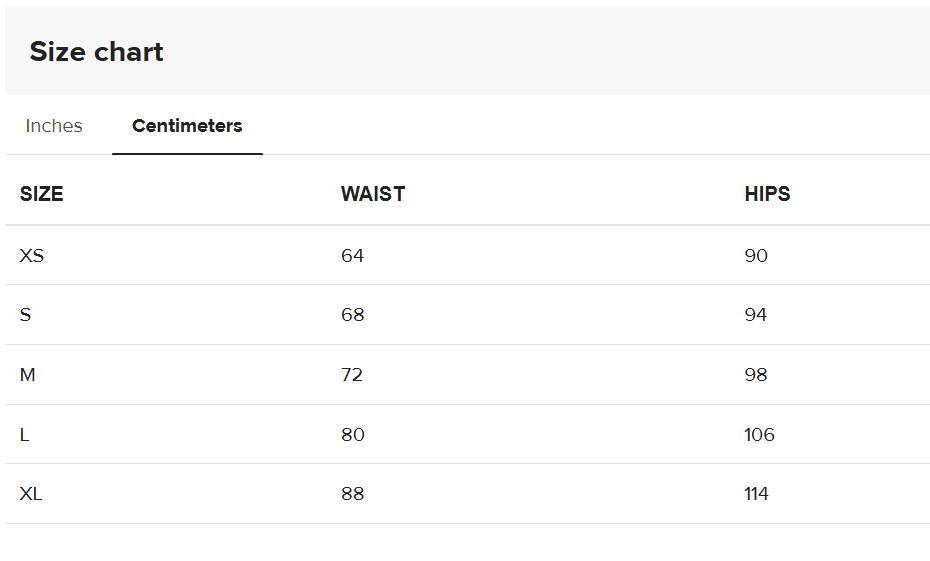Click hips value 90 for XS

756,256
